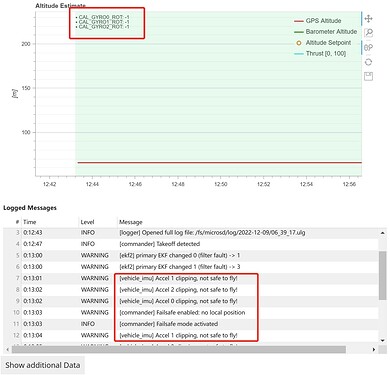Click the # column header

[17, 222]
